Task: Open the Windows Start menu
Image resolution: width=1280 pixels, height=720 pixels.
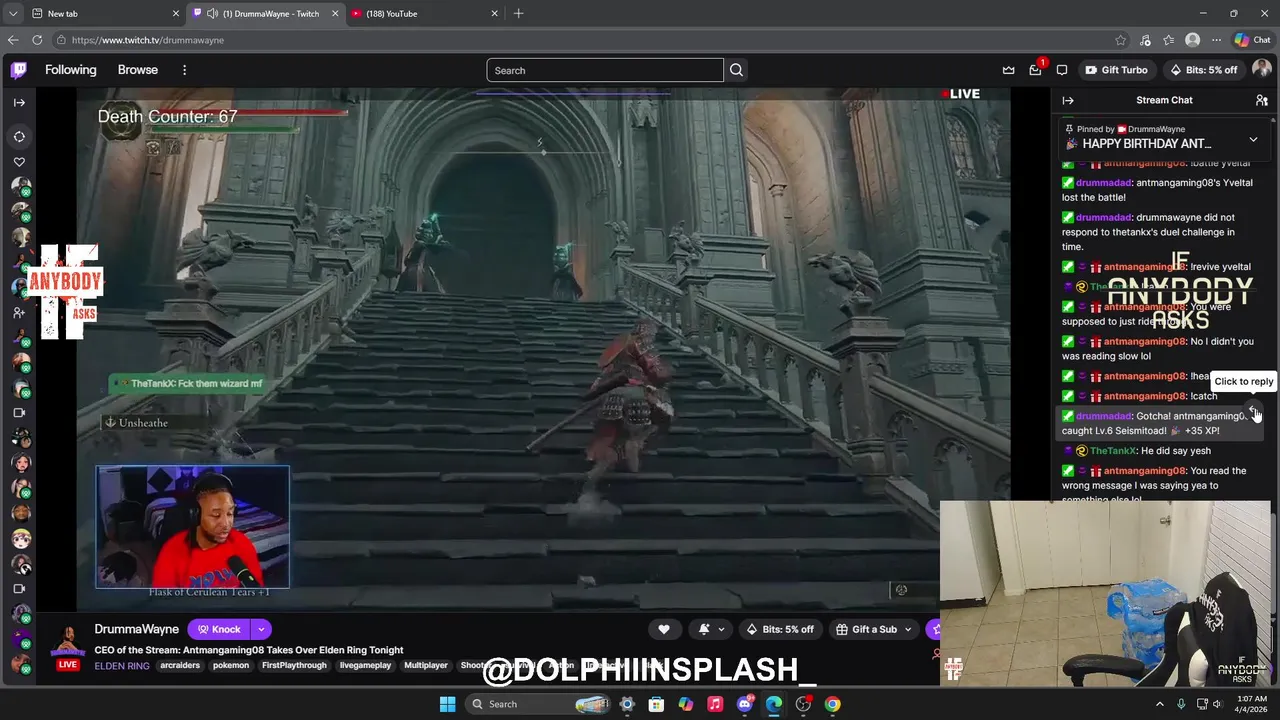Action: (447, 704)
